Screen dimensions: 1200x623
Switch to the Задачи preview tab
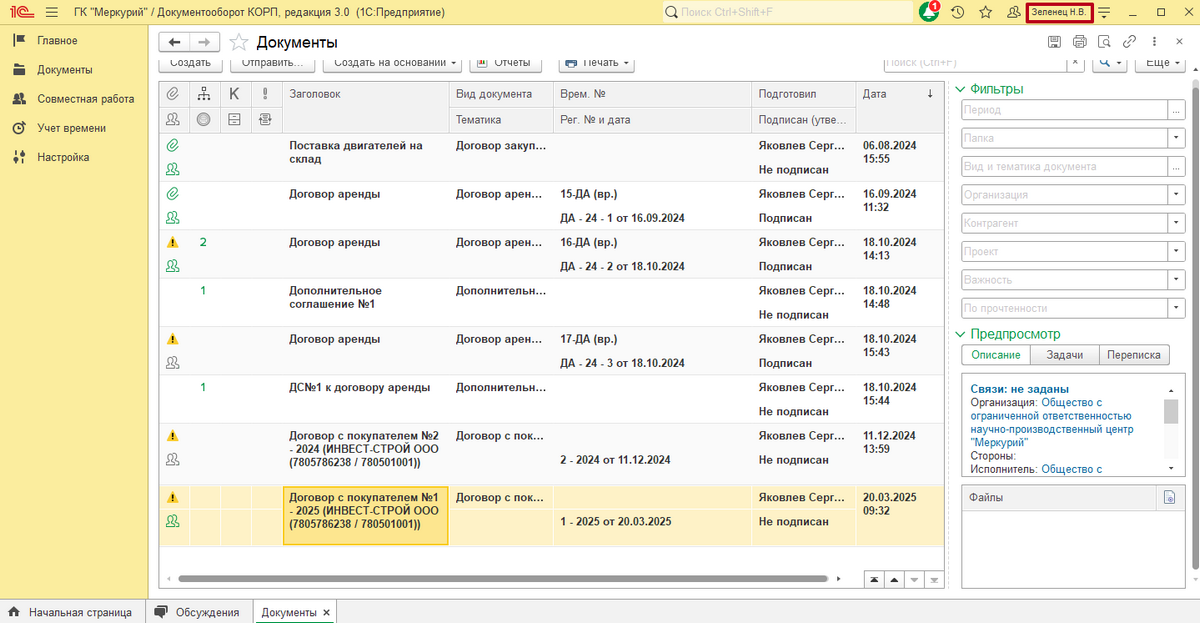point(1063,355)
